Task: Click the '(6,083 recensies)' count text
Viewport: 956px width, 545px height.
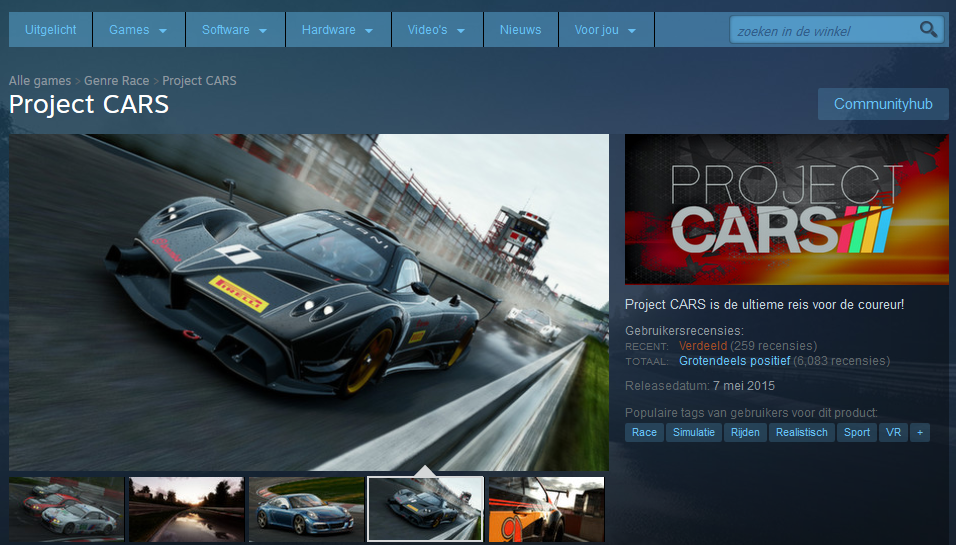Action: [x=842, y=361]
